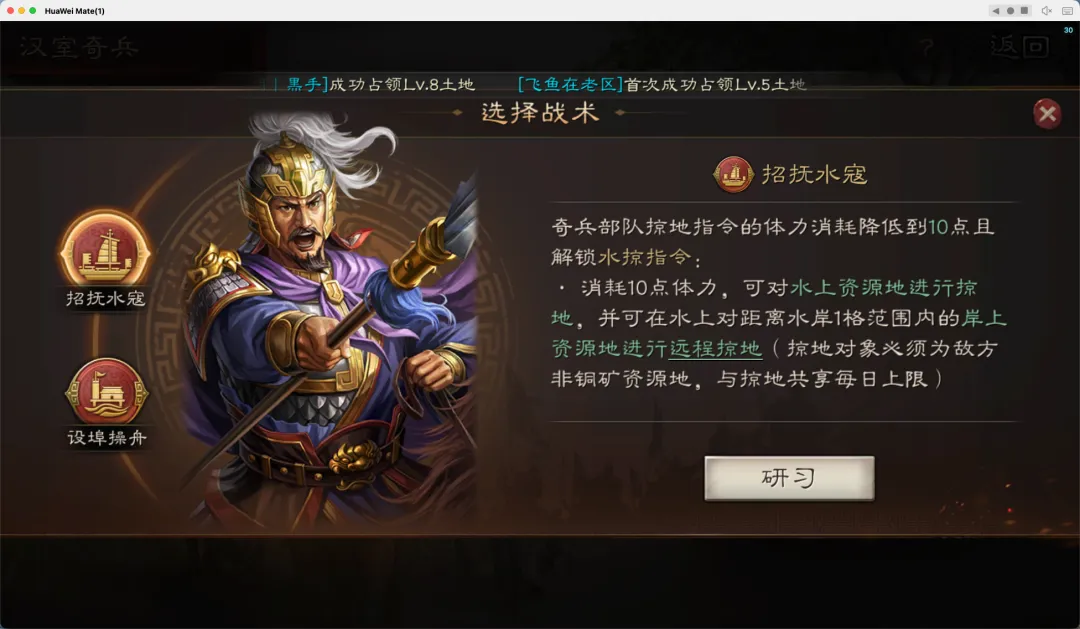Click the Android home circle in title bar

[1010, 10]
